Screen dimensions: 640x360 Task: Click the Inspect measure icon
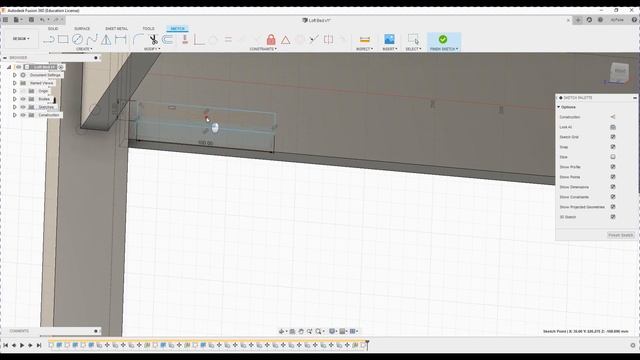(364, 39)
